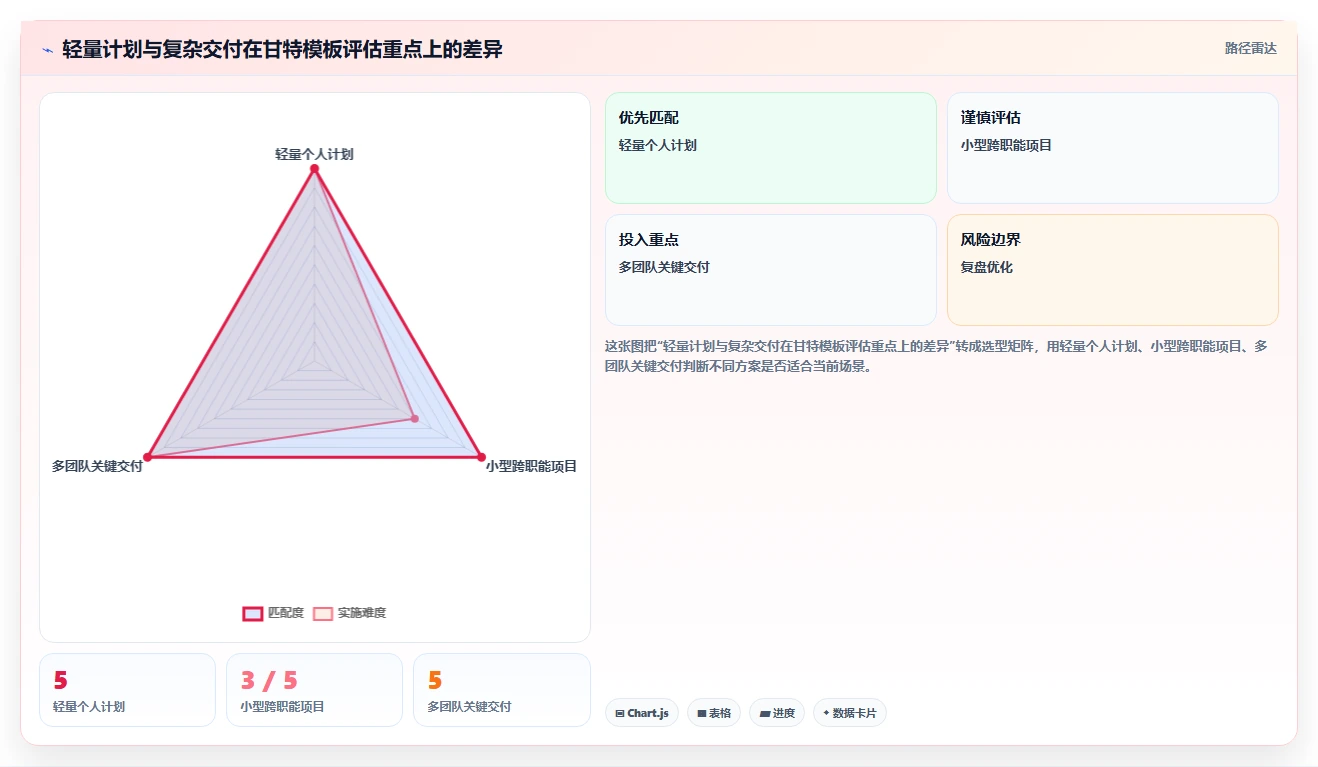
Task: Select the 进度 tag chip
Action: pyautogui.click(x=777, y=713)
